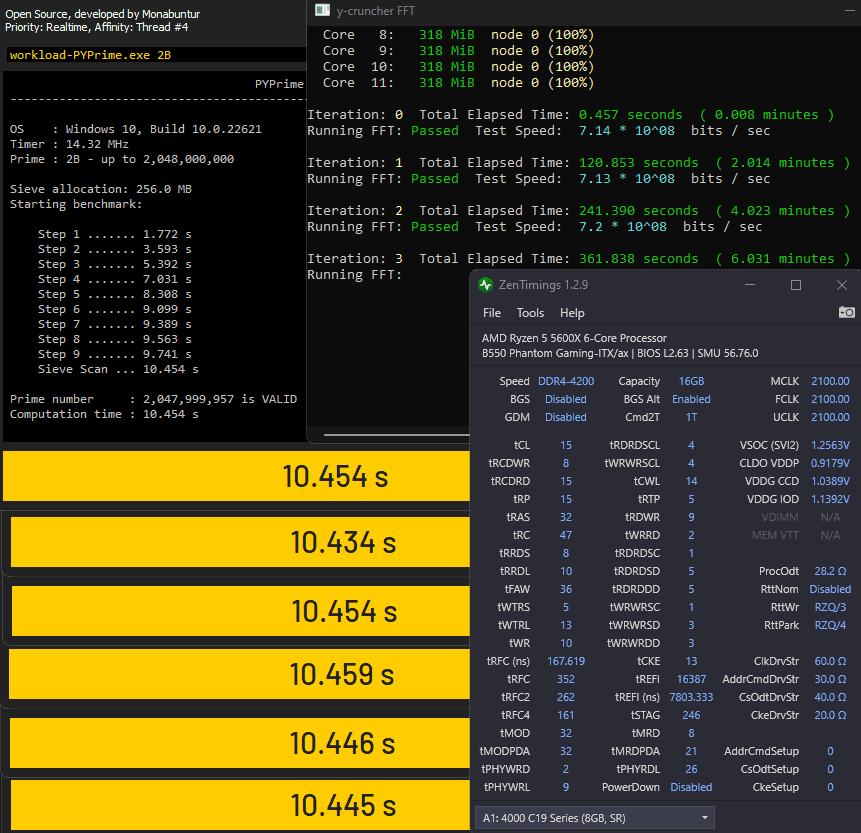Select the first 10.454 s result bar

tap(236, 476)
